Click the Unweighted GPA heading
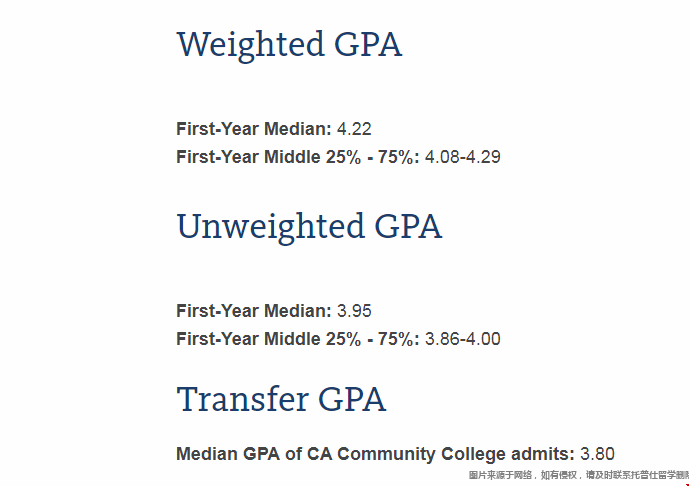Viewport: 689px width, 486px height. point(309,226)
